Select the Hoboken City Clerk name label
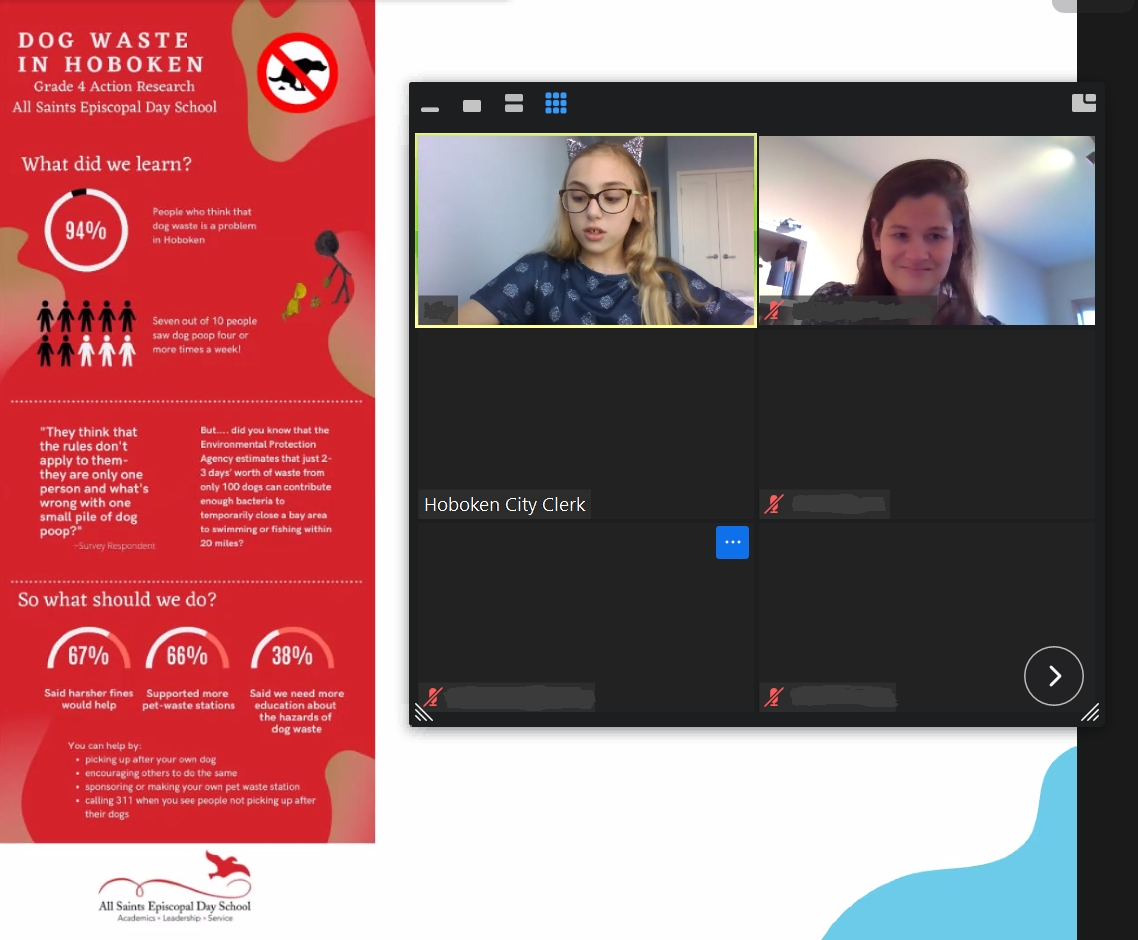Image resolution: width=1138 pixels, height=940 pixels. (x=504, y=505)
